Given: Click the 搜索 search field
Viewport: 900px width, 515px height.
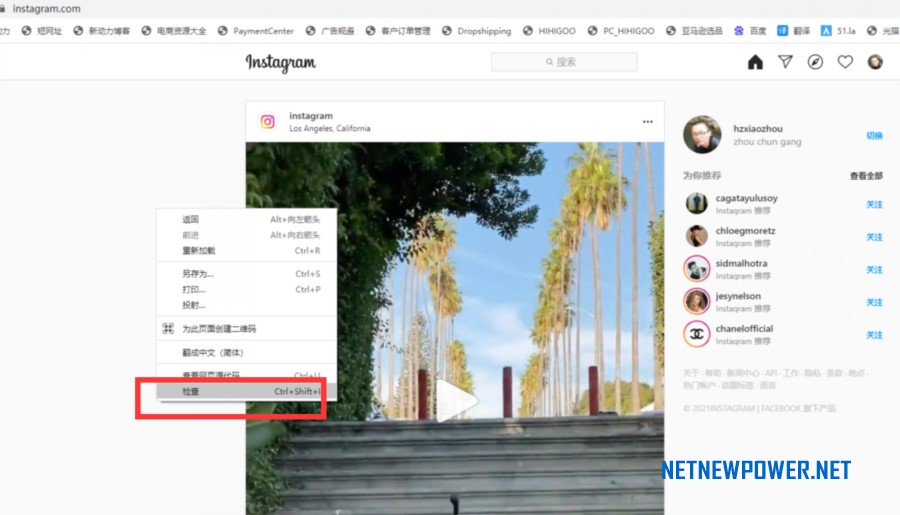Looking at the screenshot, I should point(564,62).
